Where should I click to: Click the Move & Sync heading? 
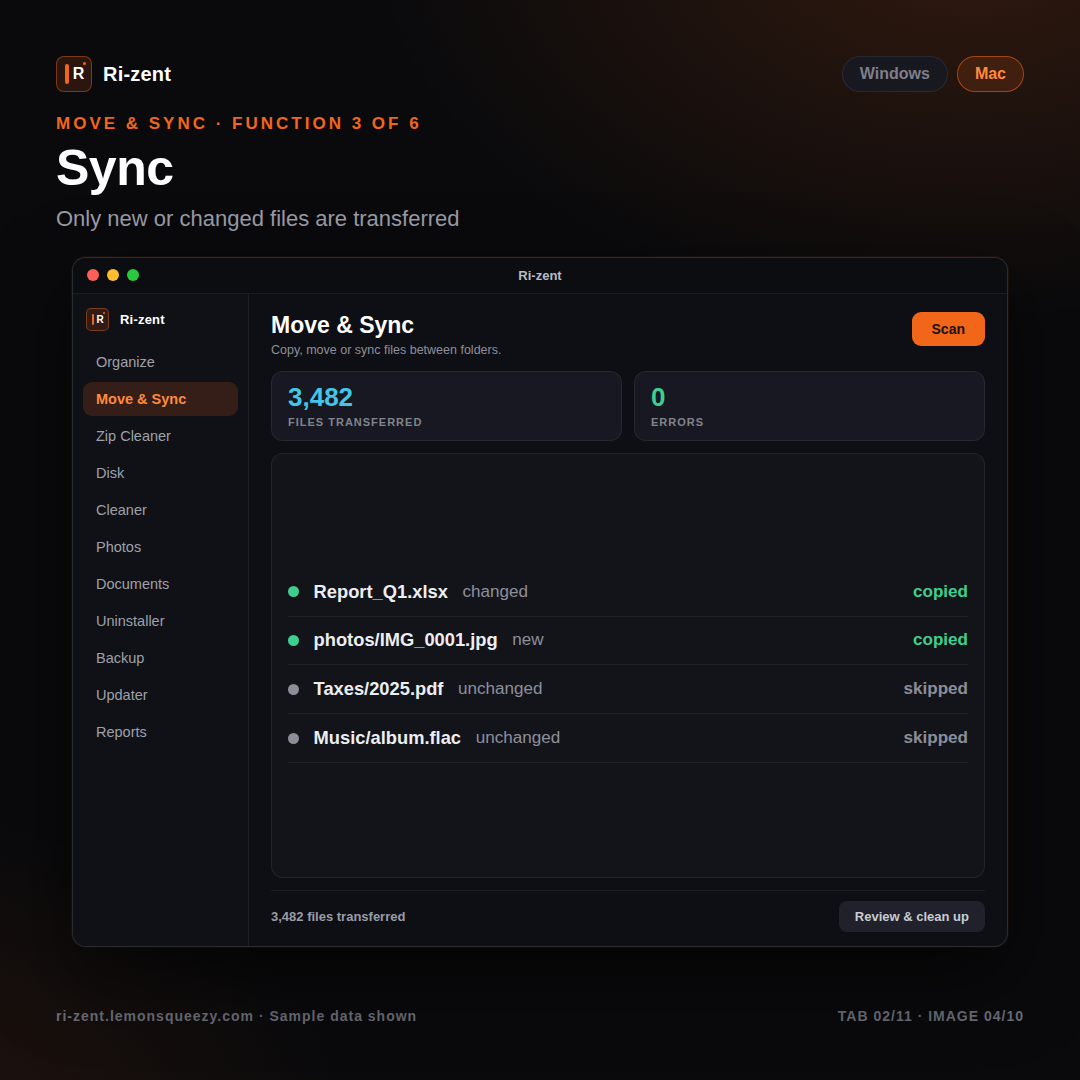click(342, 325)
